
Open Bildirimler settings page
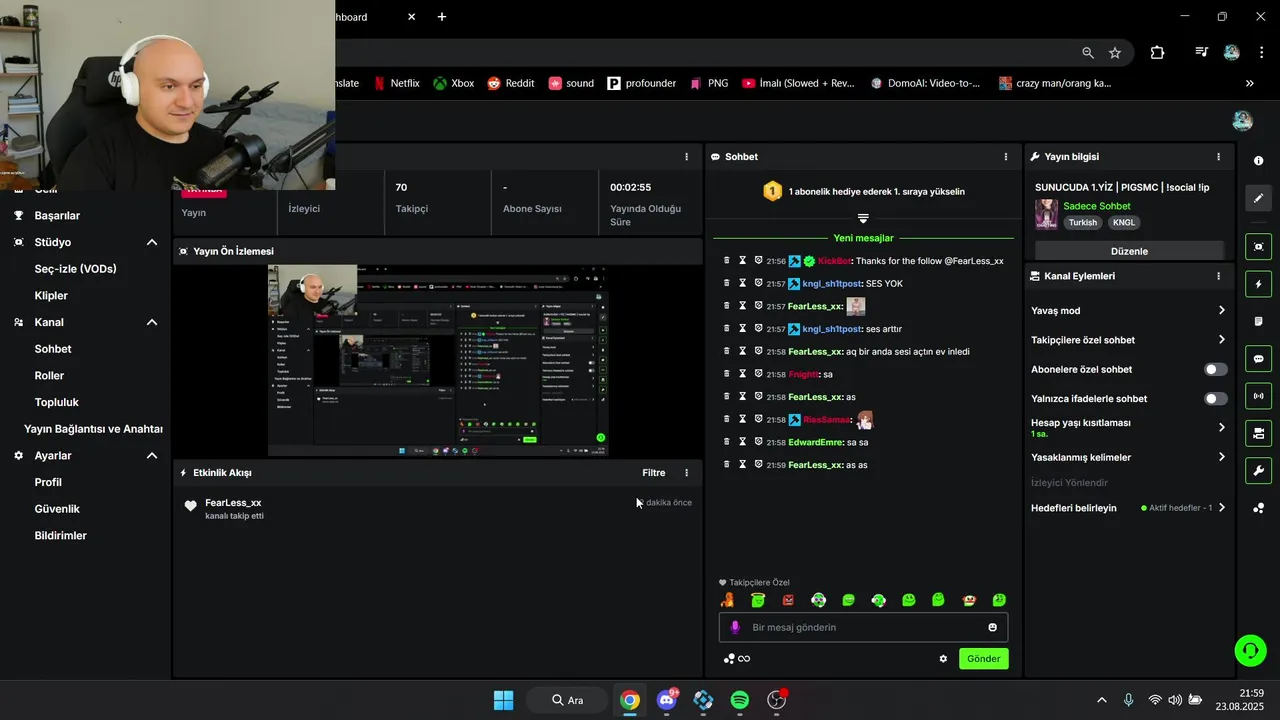(60, 536)
